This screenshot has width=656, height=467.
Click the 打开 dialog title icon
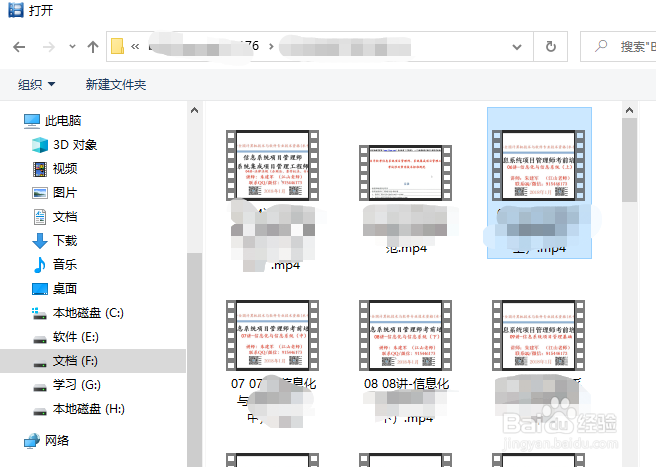16,10
